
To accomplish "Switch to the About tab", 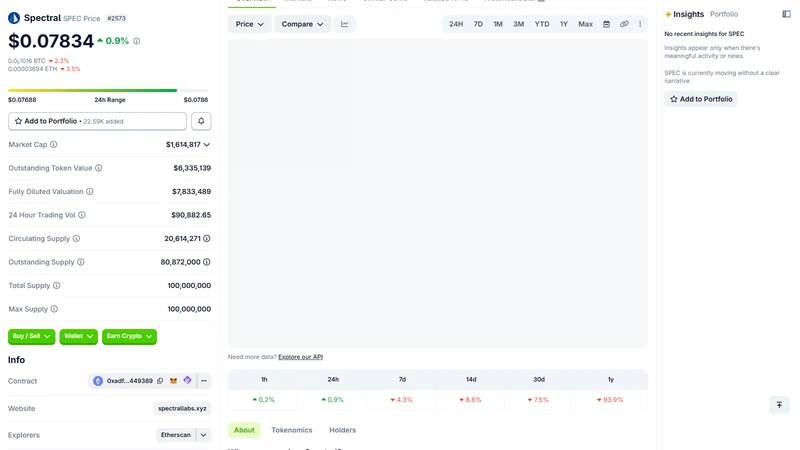I will (244, 430).
